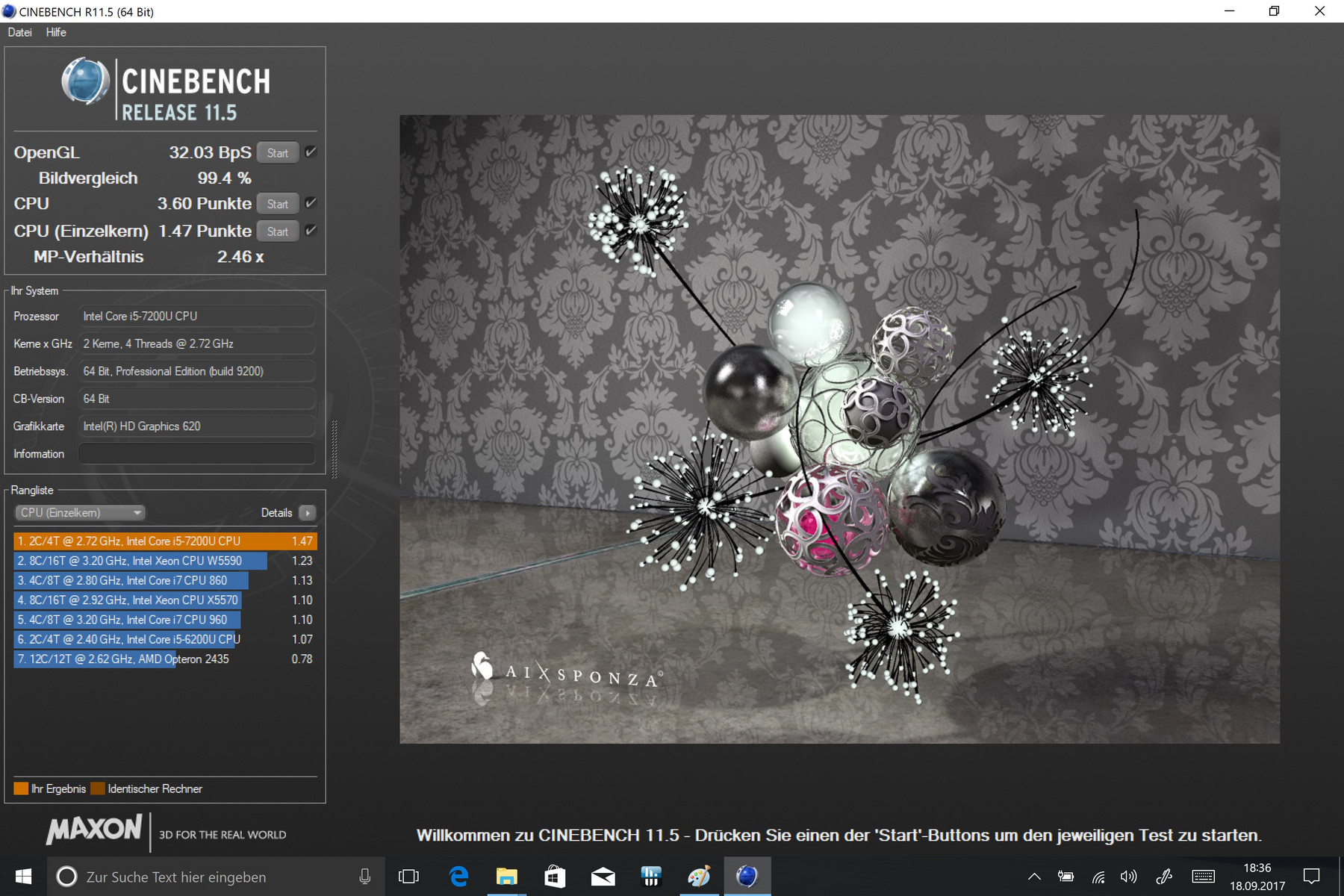Click the Information input field
Viewport: 1344px width, 896px height.
196,454
